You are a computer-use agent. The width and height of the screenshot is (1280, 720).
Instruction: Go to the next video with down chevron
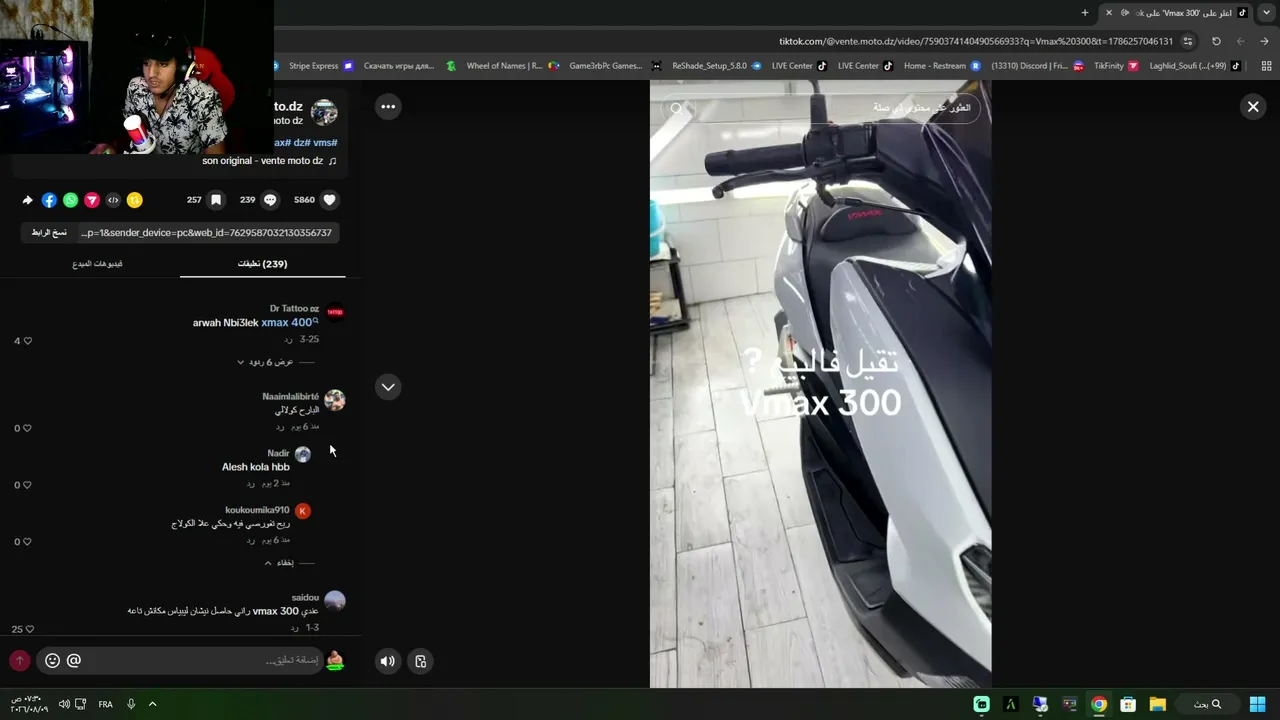[388, 387]
